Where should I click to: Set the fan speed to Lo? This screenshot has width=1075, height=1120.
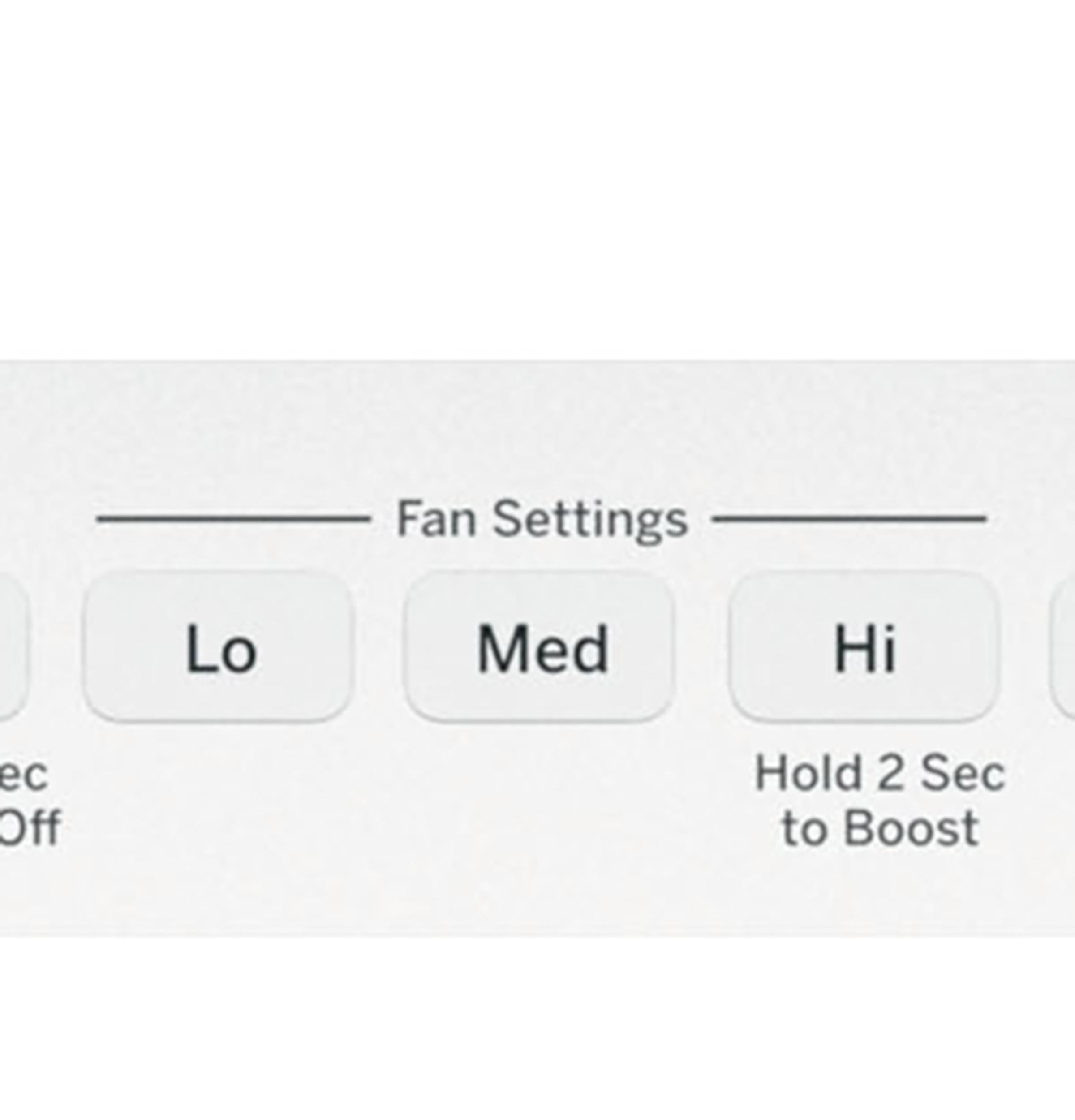[218, 647]
